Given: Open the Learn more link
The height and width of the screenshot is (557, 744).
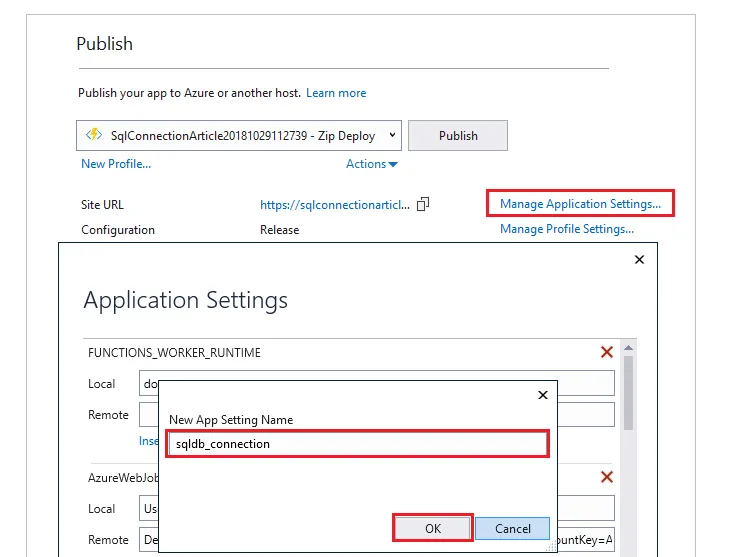Looking at the screenshot, I should coord(336,93).
